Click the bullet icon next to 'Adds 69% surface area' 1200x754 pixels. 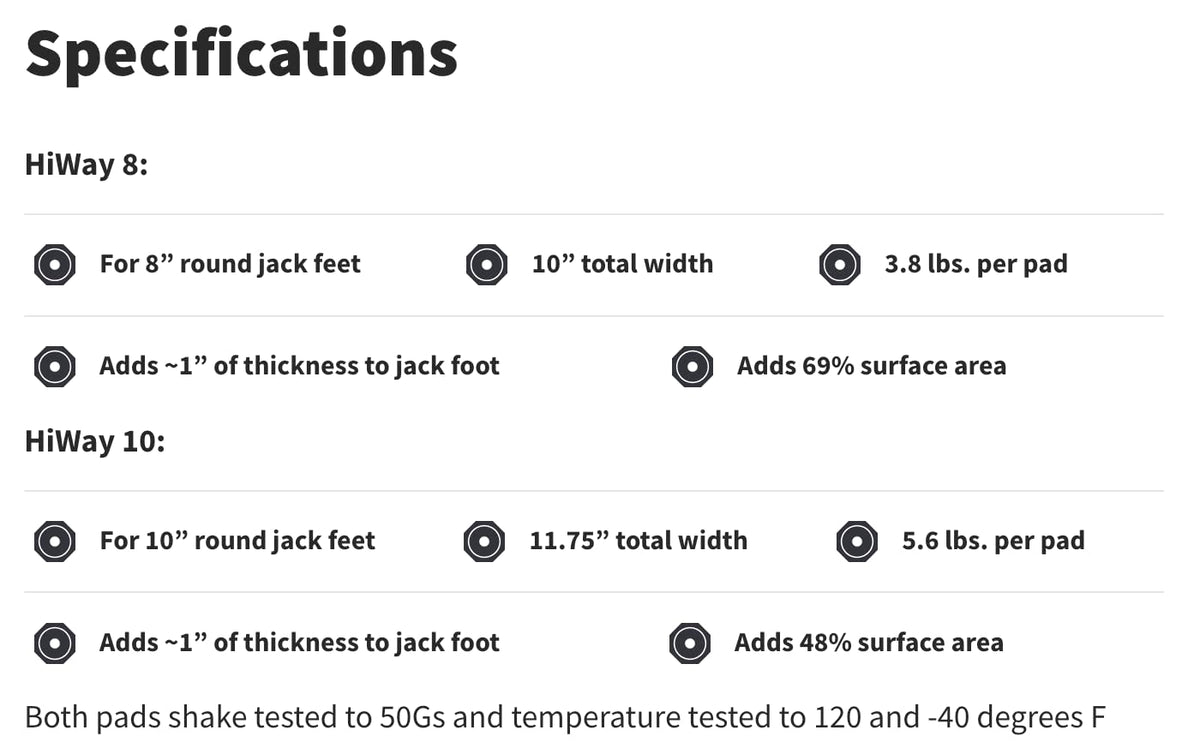tap(692, 367)
